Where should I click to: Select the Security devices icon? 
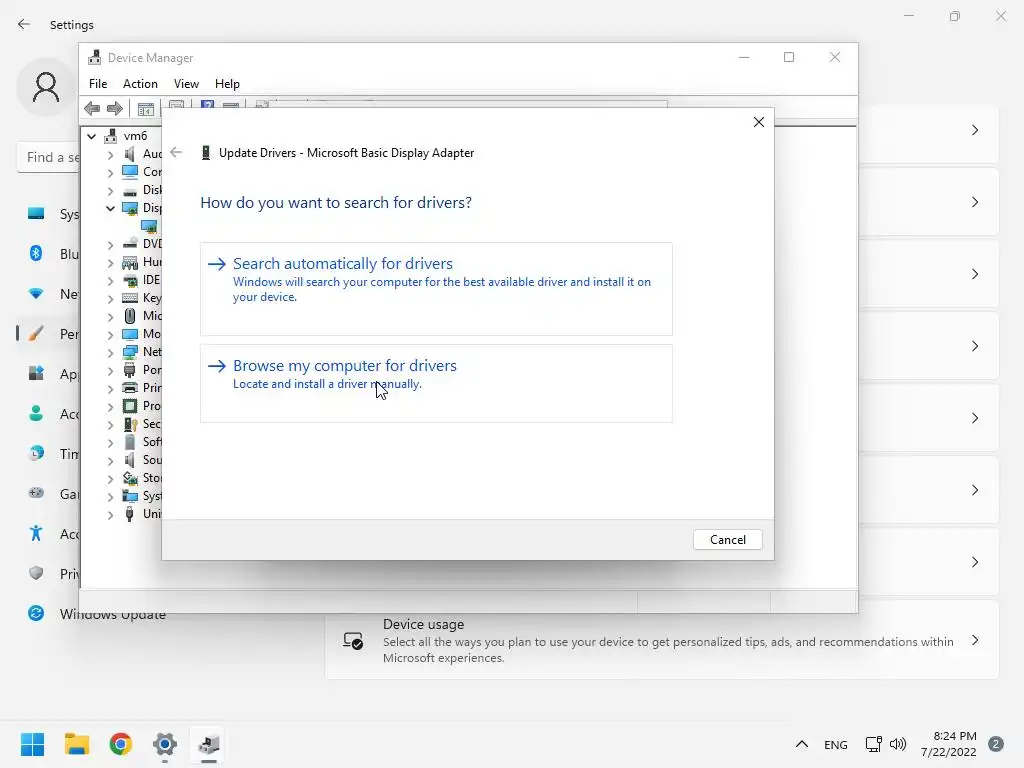pos(130,424)
